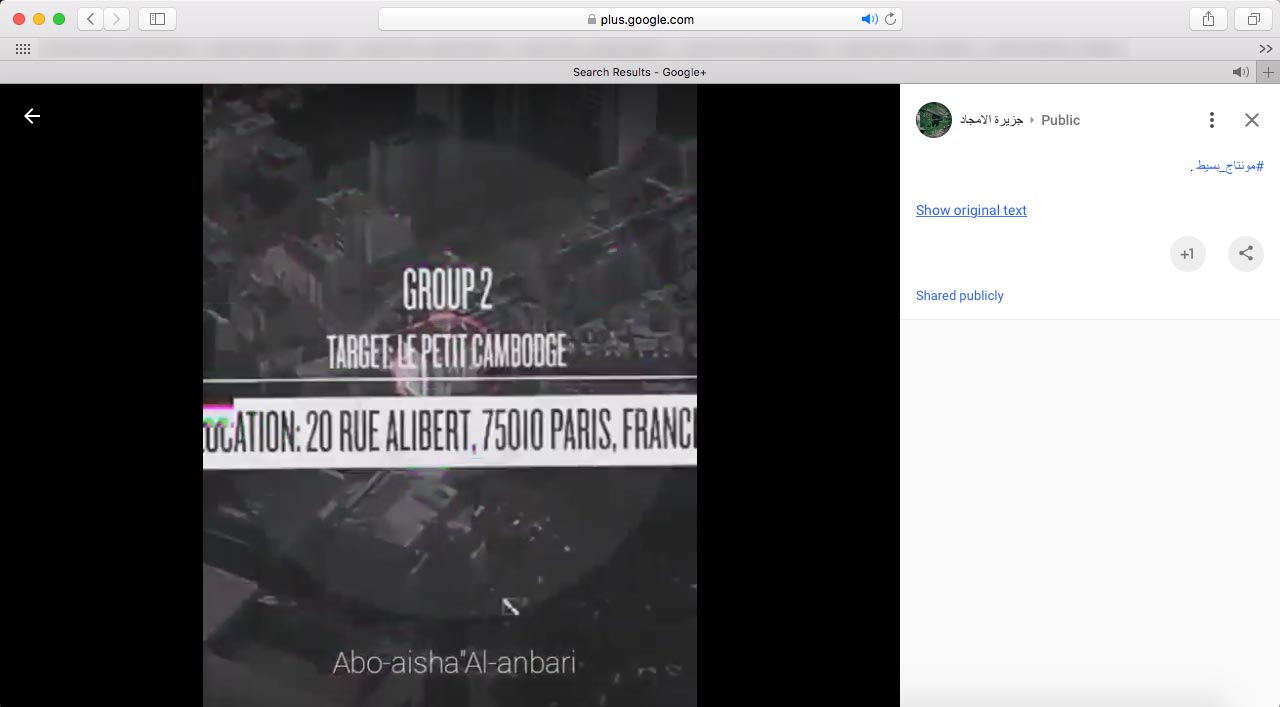This screenshot has height=707, width=1280.
Task: Click Safari's forward navigation button
Action: tap(117, 19)
